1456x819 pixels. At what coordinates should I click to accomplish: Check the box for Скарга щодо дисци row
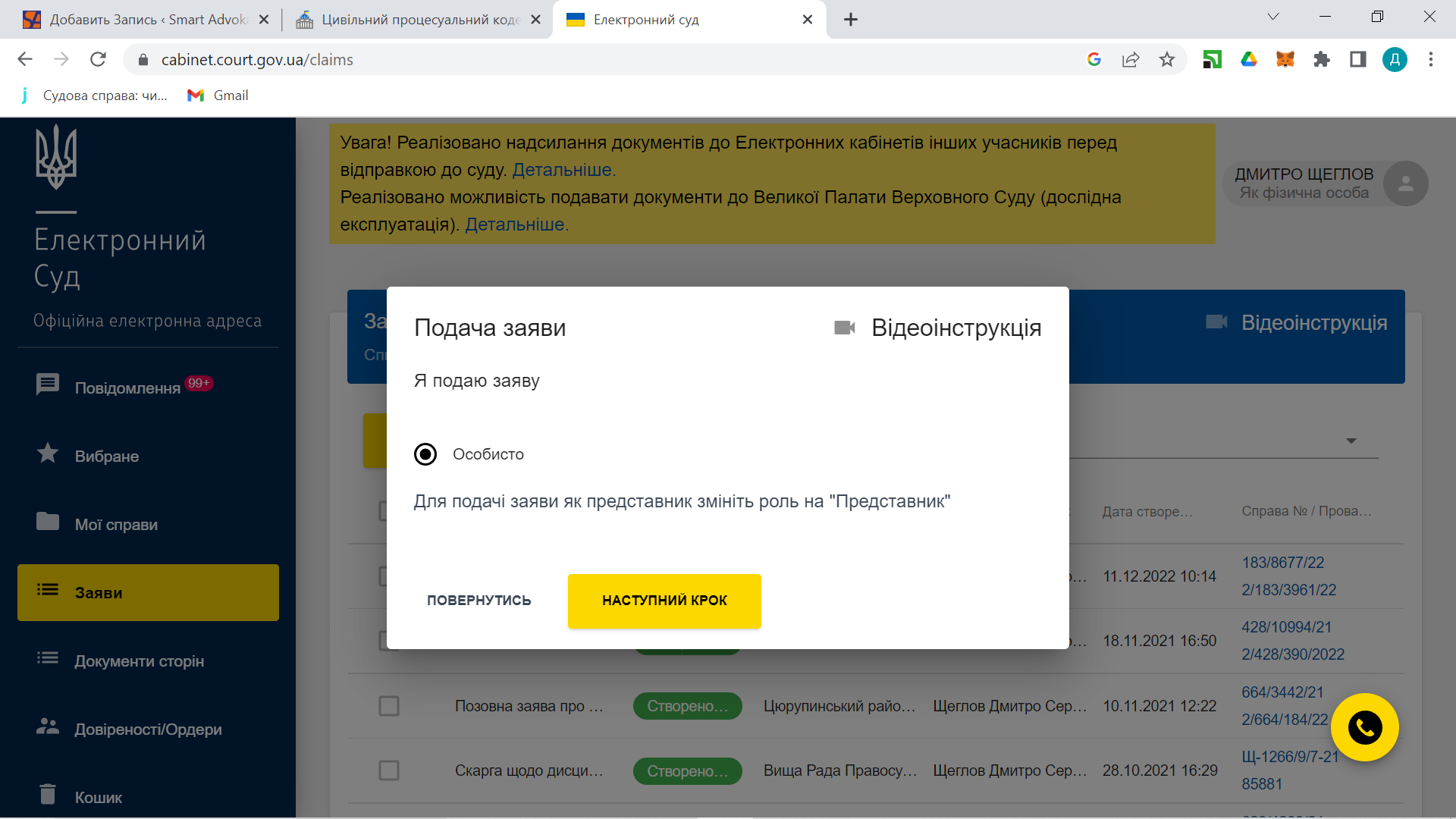click(389, 770)
